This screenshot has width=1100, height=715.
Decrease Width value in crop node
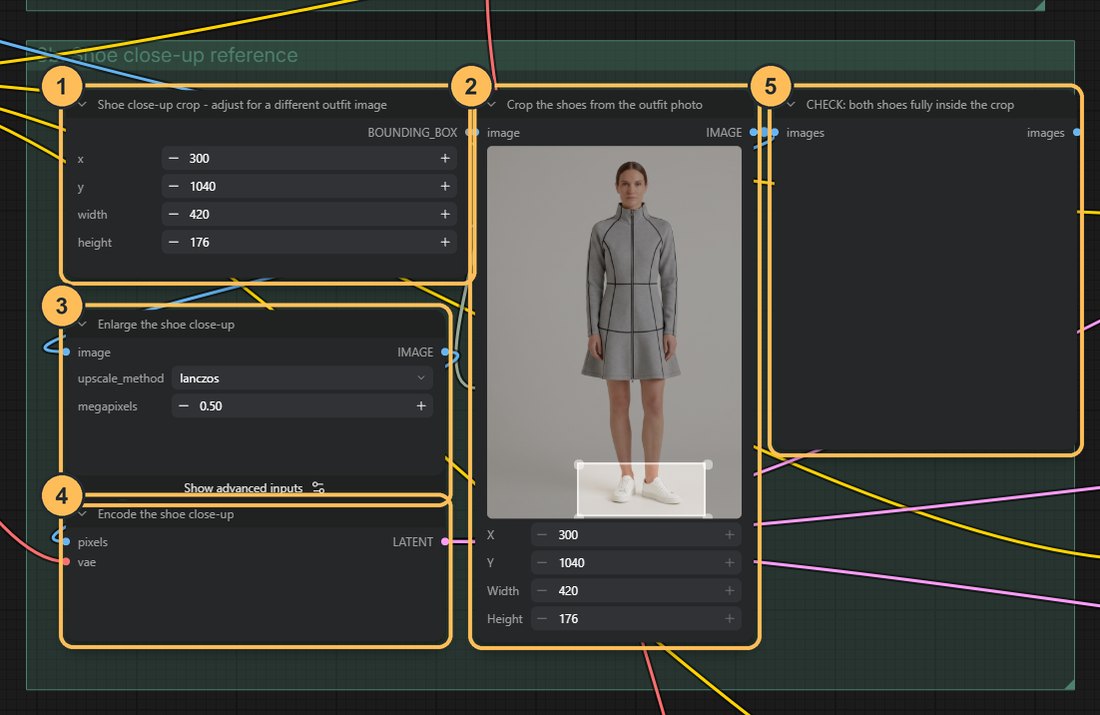542,591
